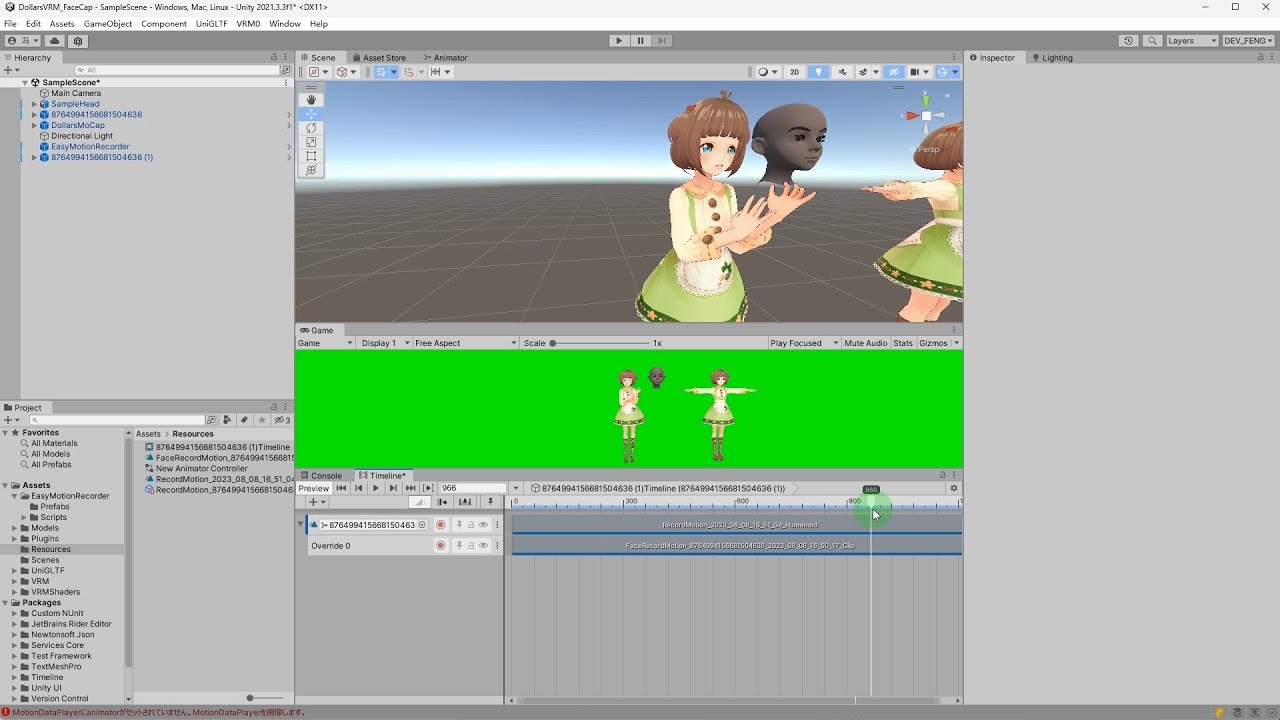This screenshot has height=720, width=1280.
Task: Toggle visibility of the 876499415668150463 timeline track
Action: [x=483, y=525]
